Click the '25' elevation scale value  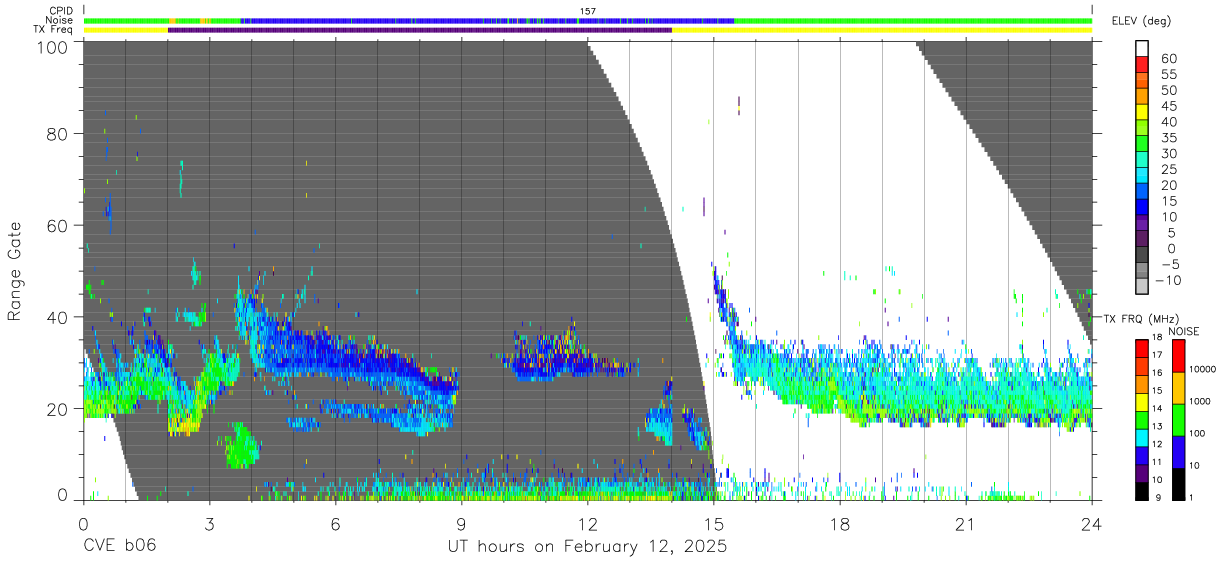[1171, 170]
